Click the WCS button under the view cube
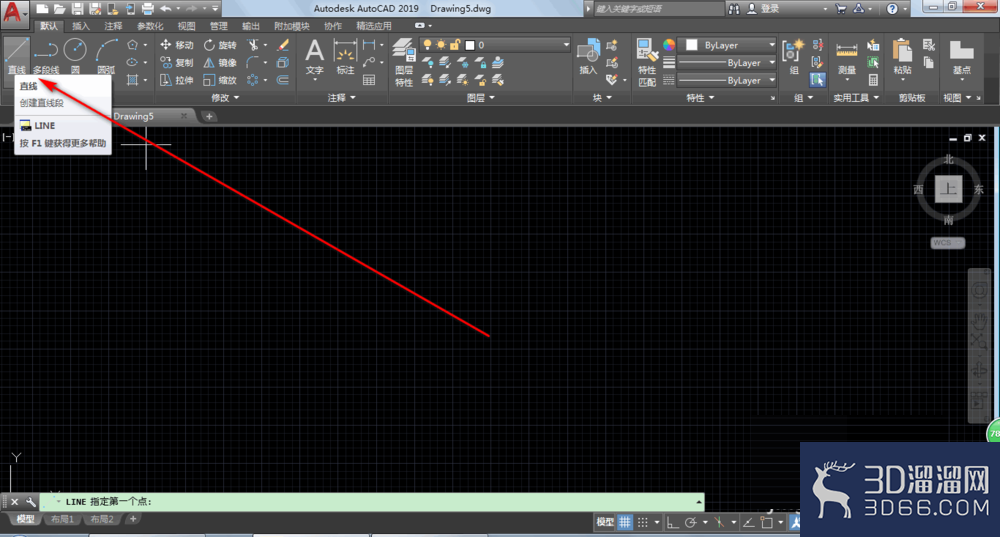The image size is (1000, 537). point(947,242)
